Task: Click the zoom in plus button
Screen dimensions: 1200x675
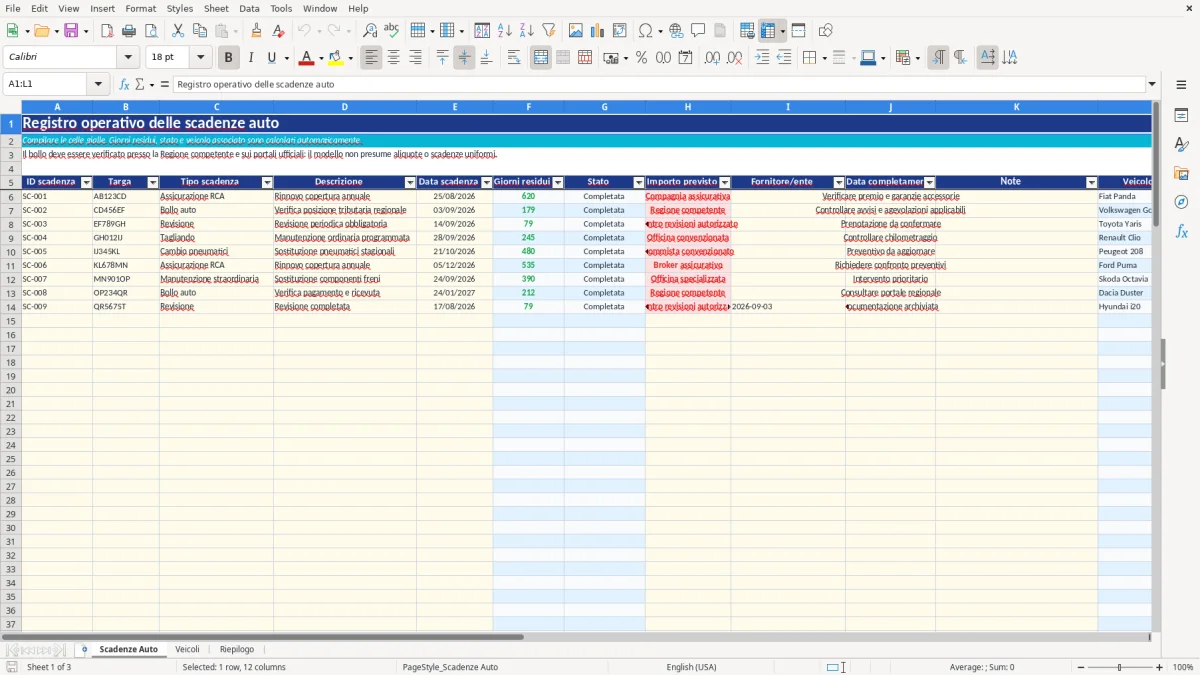Action: [1160, 667]
